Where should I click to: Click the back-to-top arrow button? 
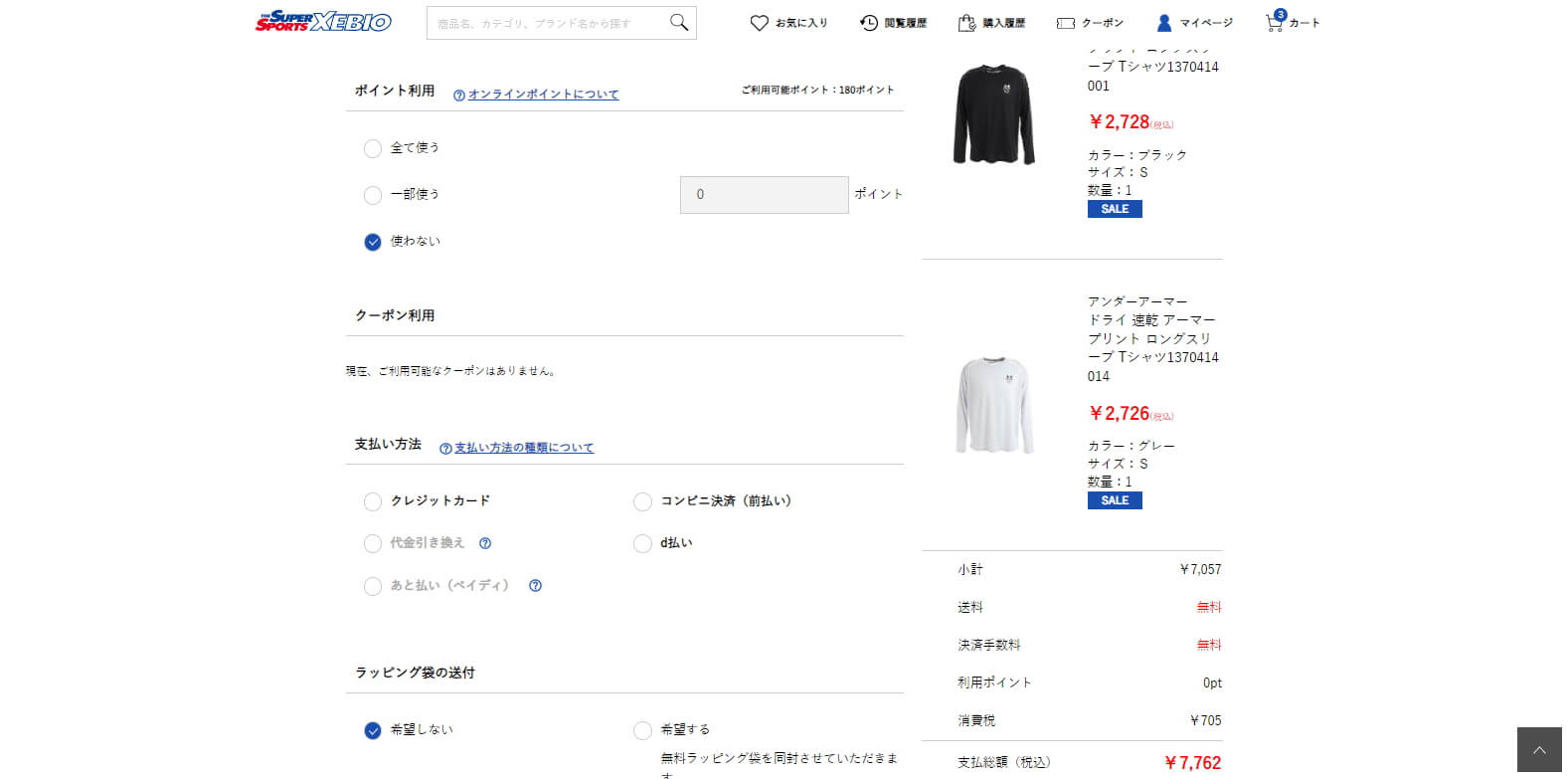tap(1539, 750)
